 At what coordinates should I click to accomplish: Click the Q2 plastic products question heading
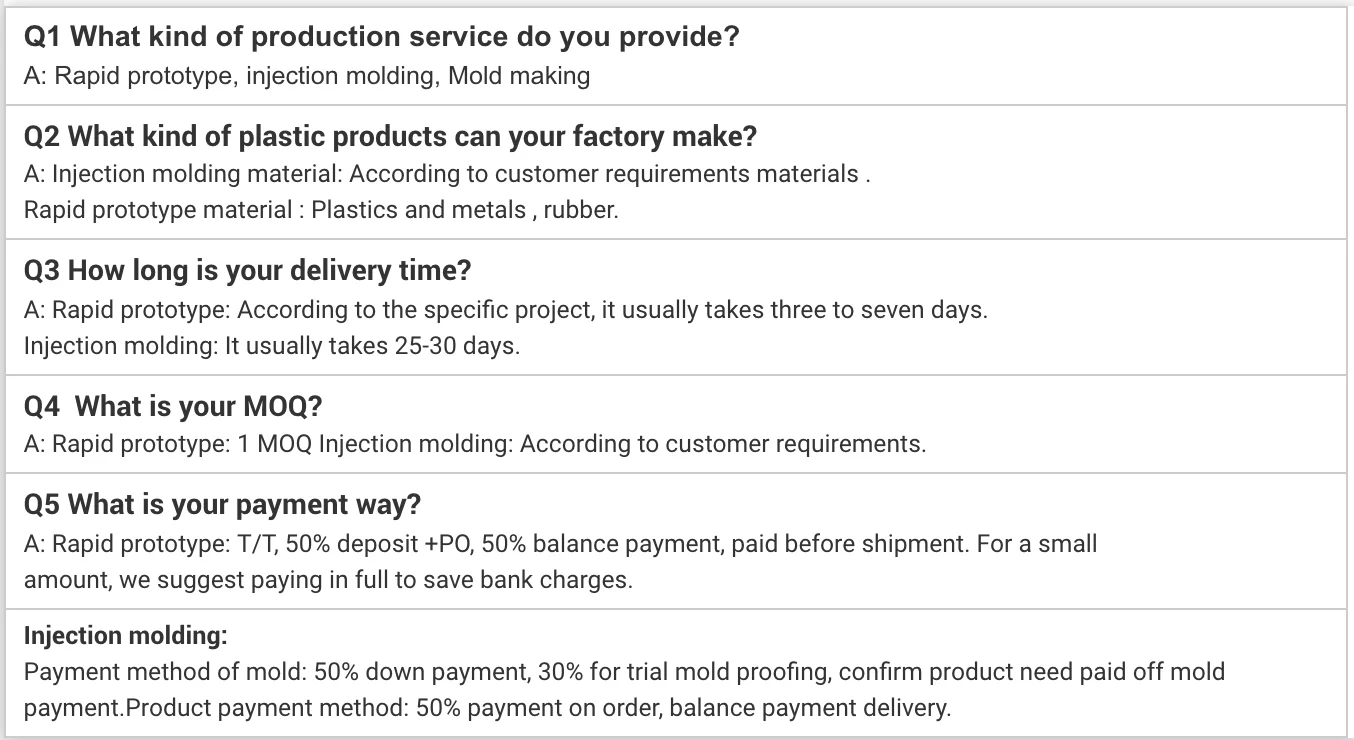click(390, 136)
